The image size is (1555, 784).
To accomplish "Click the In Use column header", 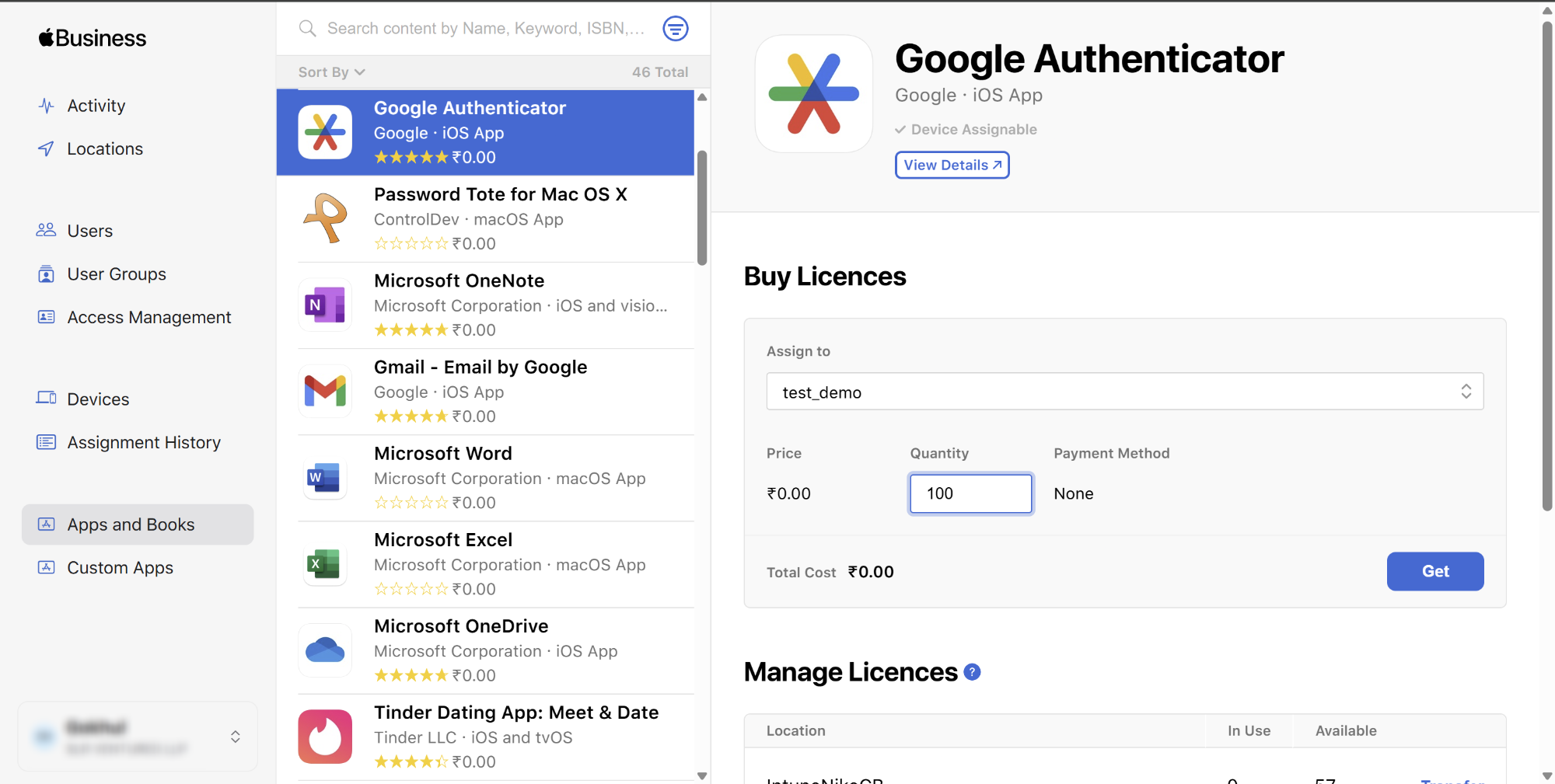I will tap(1249, 730).
